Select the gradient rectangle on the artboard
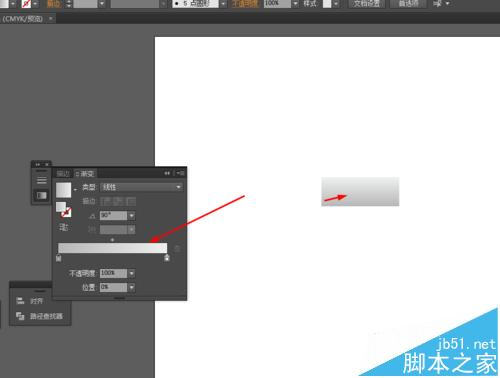The height and width of the screenshot is (378, 500). (360, 192)
